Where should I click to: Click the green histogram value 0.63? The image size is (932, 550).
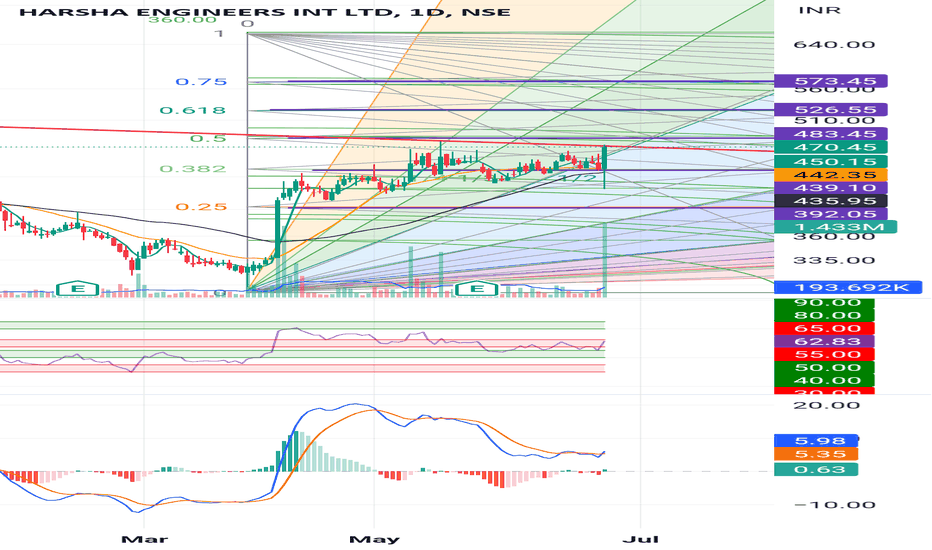816,470
